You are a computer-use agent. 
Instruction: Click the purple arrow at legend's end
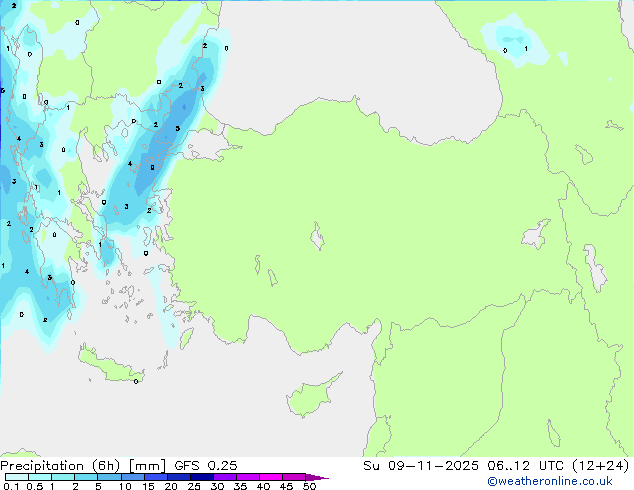pos(317,477)
